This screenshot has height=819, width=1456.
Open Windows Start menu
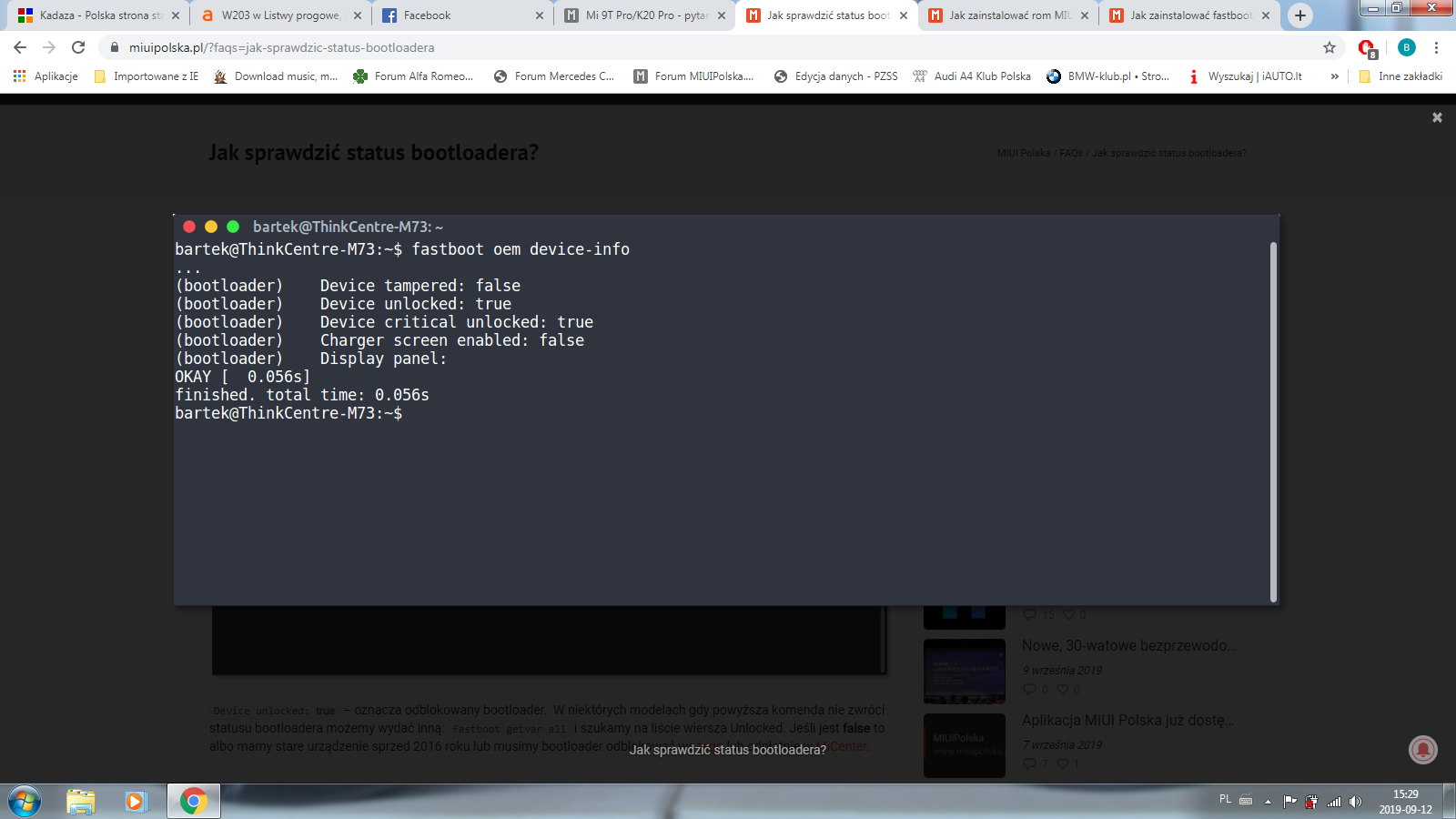click(25, 801)
